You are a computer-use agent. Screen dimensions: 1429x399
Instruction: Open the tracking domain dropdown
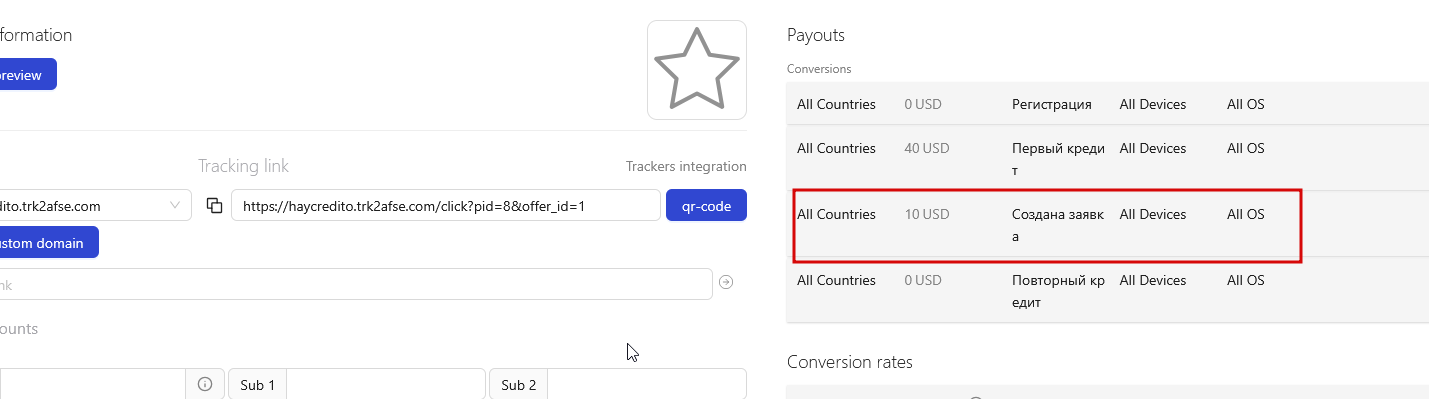tap(96, 205)
